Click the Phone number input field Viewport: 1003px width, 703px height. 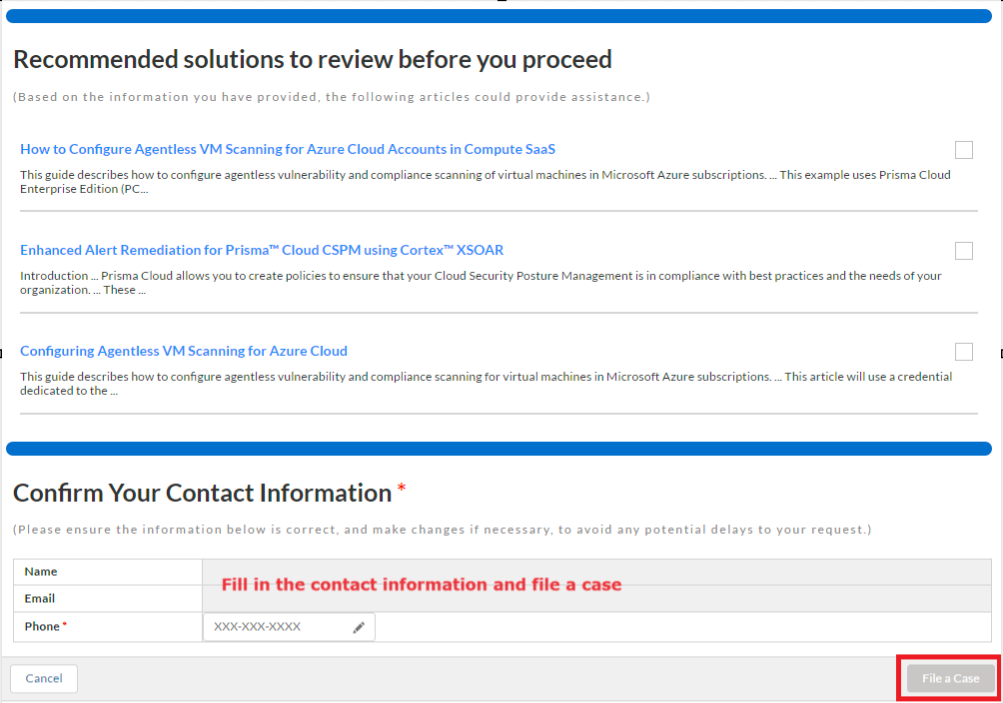tap(289, 627)
